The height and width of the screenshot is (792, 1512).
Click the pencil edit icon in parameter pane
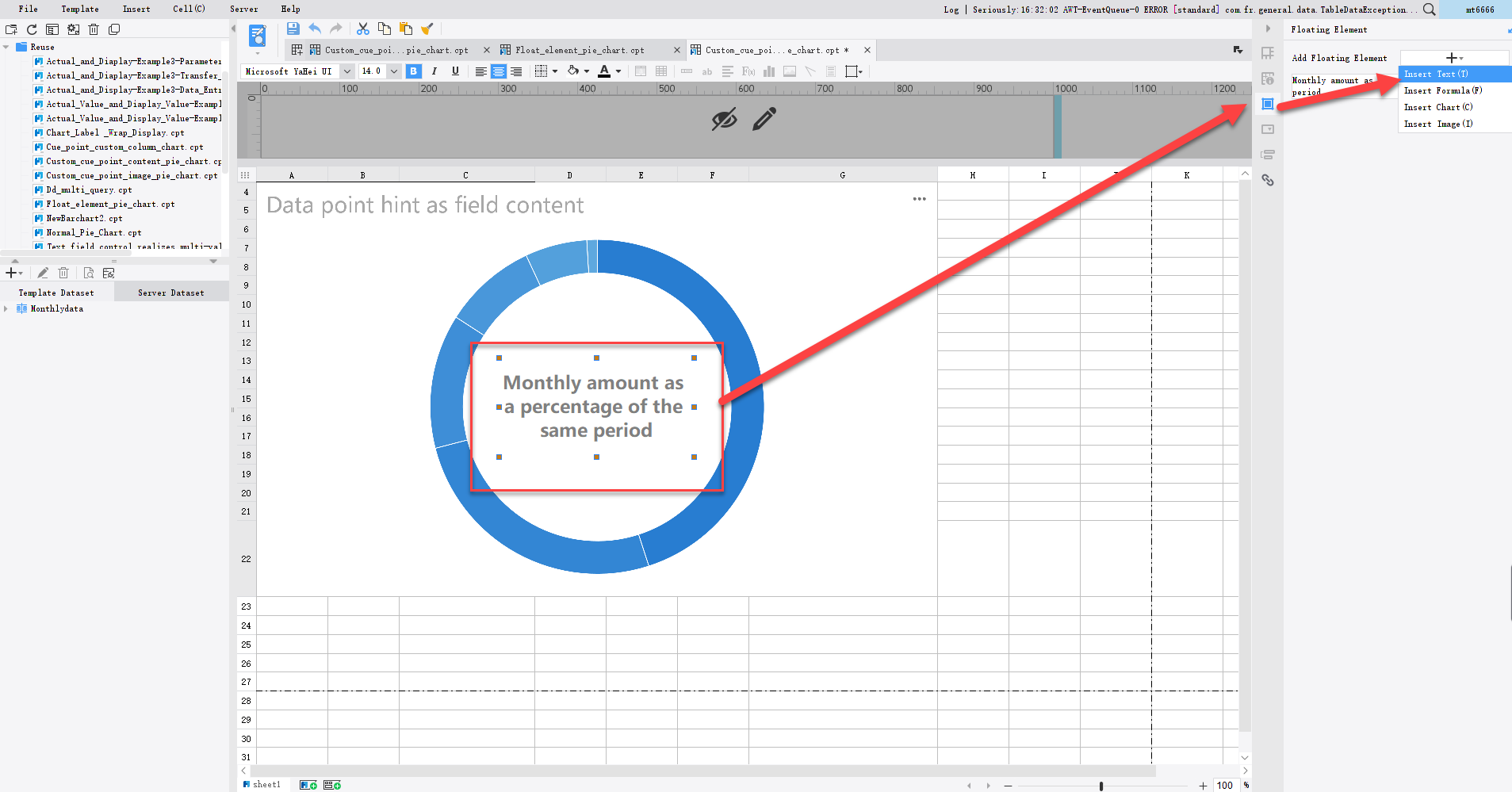click(764, 119)
